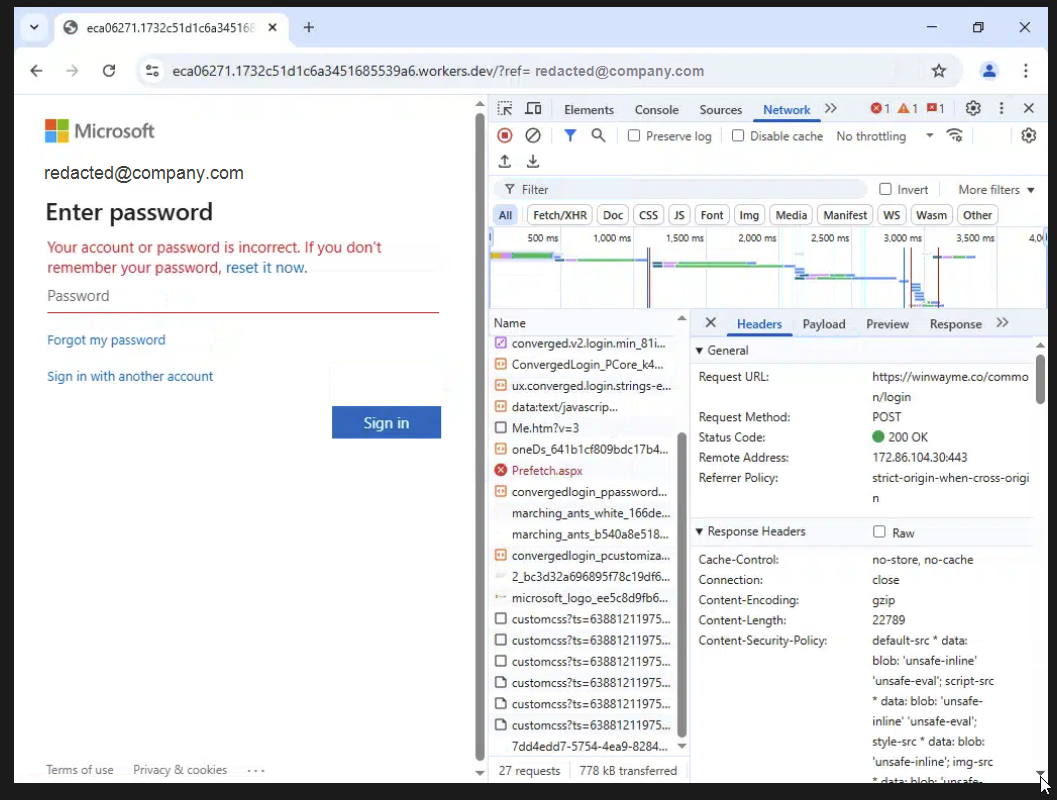This screenshot has width=1057, height=800.
Task: Toggle the network filter funnel icon
Action: tap(570, 135)
